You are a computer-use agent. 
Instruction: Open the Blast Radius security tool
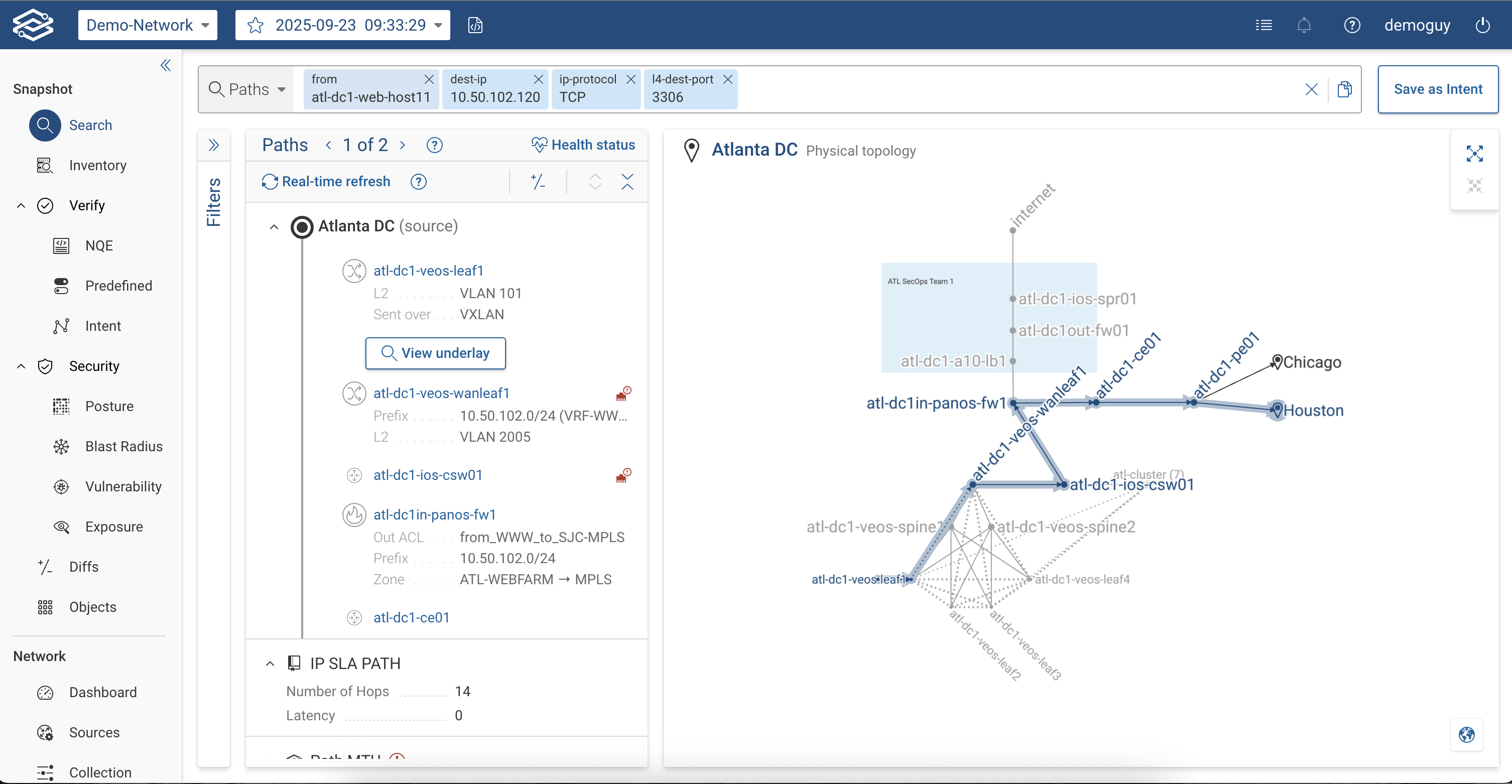tap(61, 446)
